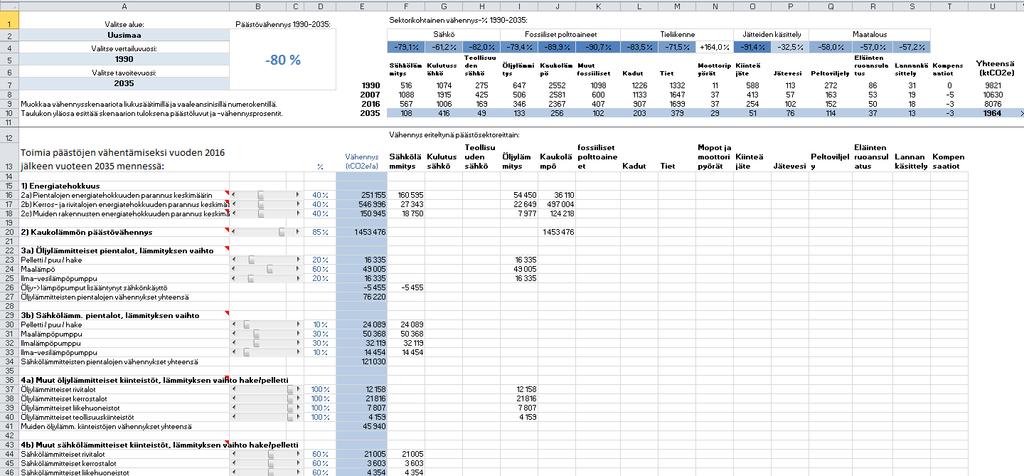
Task: Select row 1 header
Action: 10,20
